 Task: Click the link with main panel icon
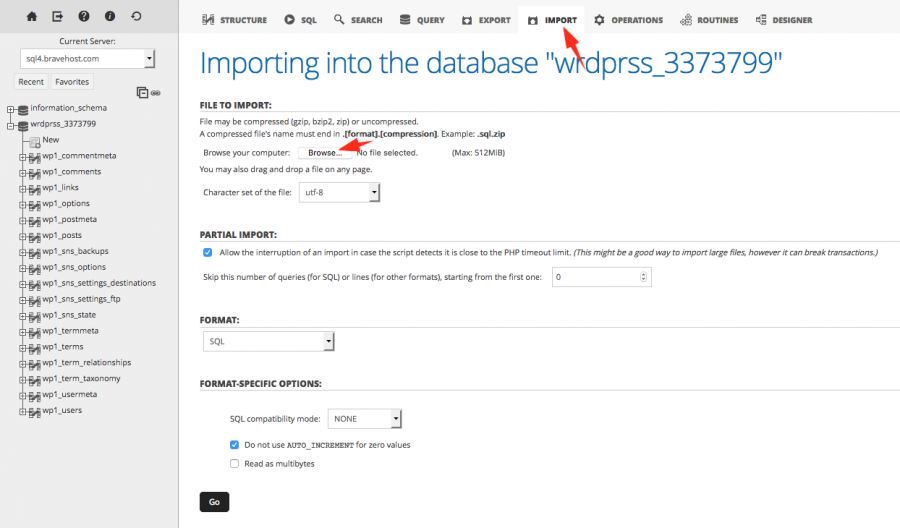(156, 93)
